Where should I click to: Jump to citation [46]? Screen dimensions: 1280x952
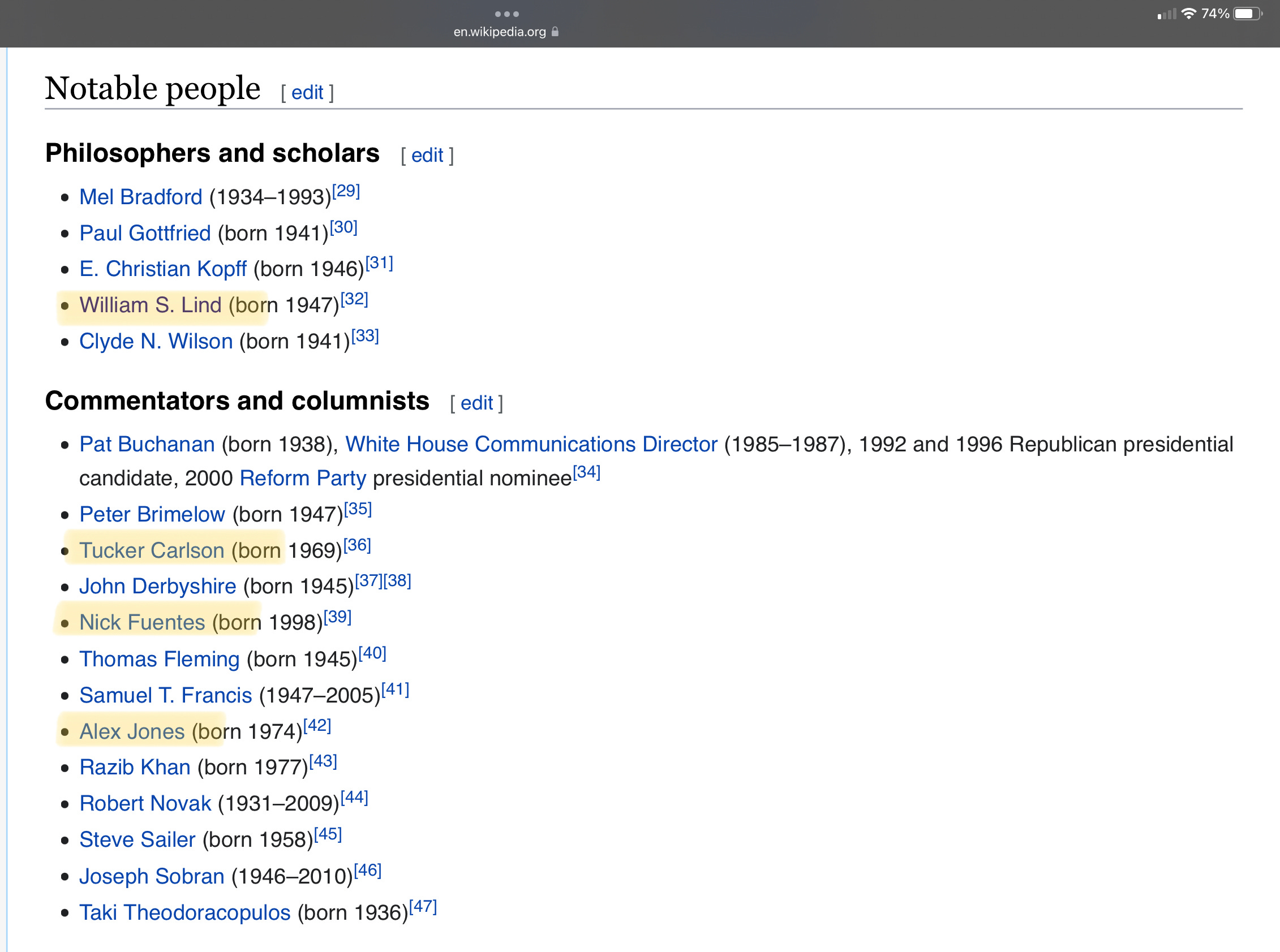(368, 870)
